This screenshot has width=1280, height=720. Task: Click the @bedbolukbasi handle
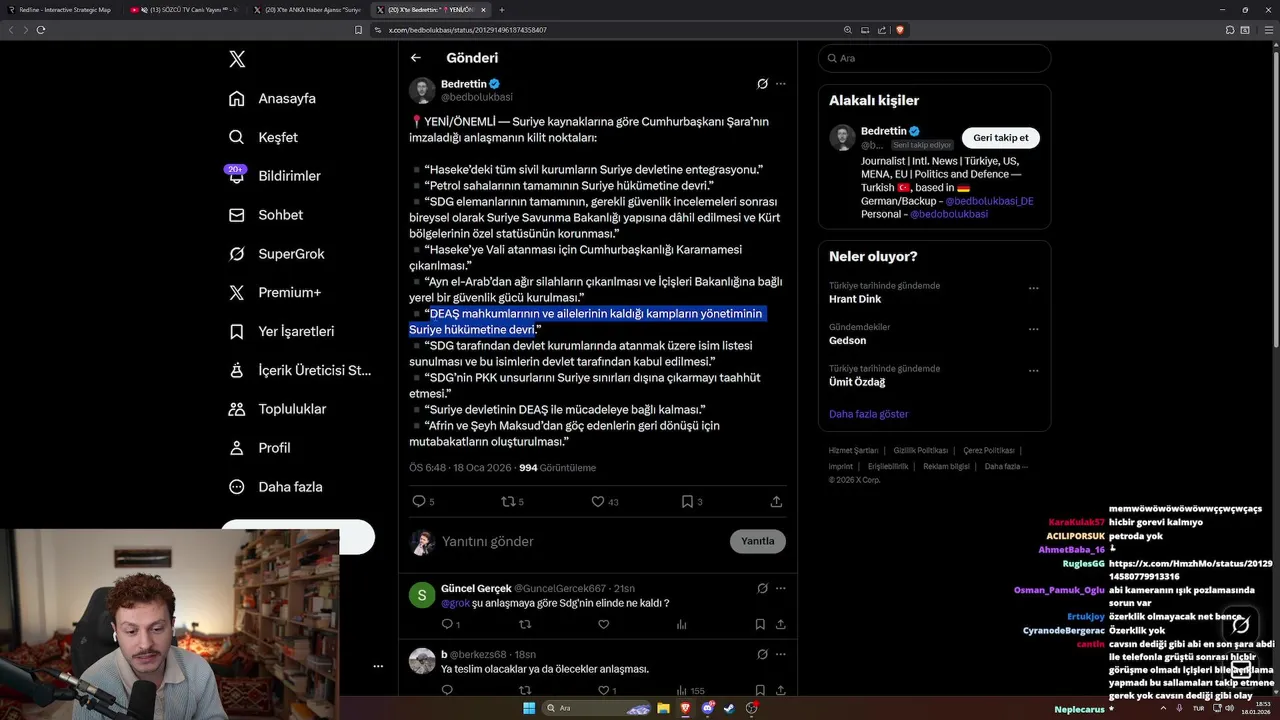[x=477, y=97]
